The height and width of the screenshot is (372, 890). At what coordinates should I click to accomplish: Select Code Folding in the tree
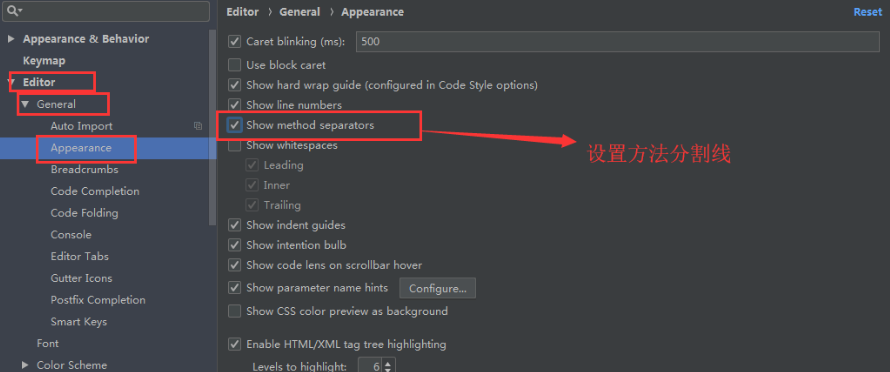pyautogui.click(x=84, y=213)
